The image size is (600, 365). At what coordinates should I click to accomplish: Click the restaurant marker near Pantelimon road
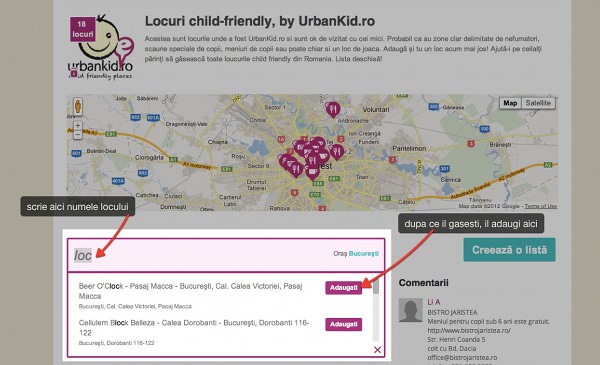click(337, 153)
